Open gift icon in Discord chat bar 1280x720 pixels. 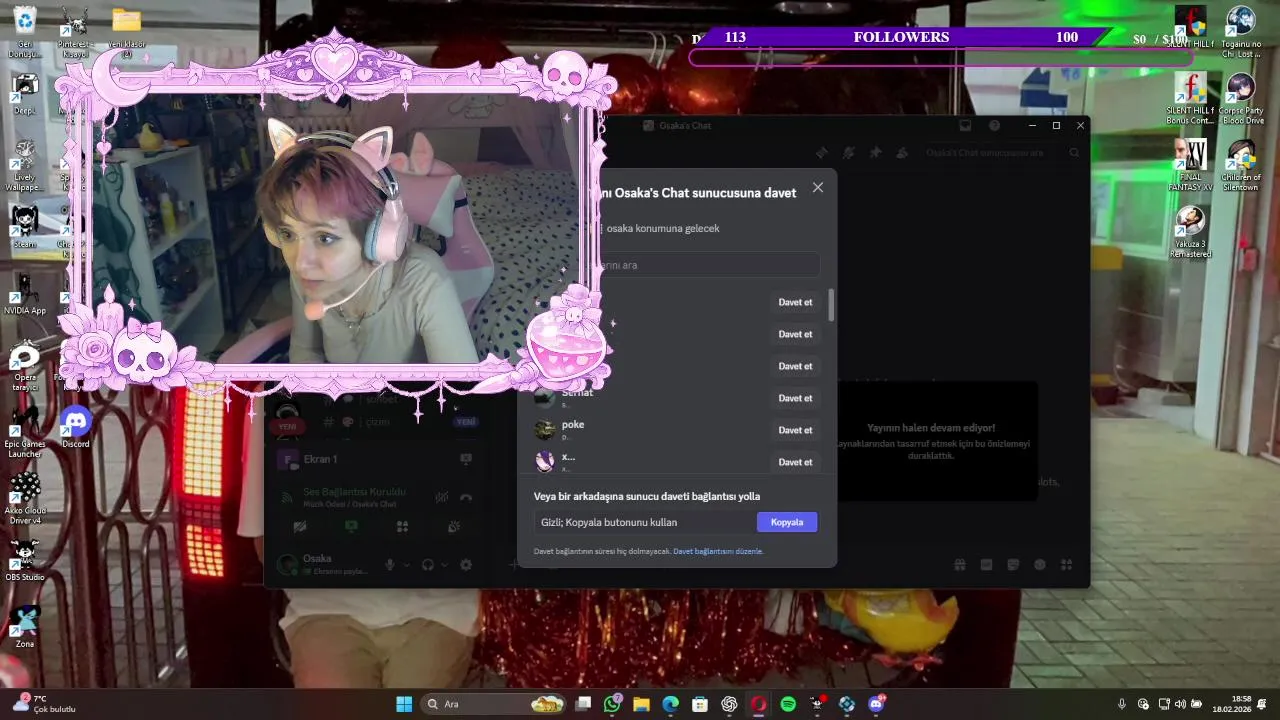959,565
